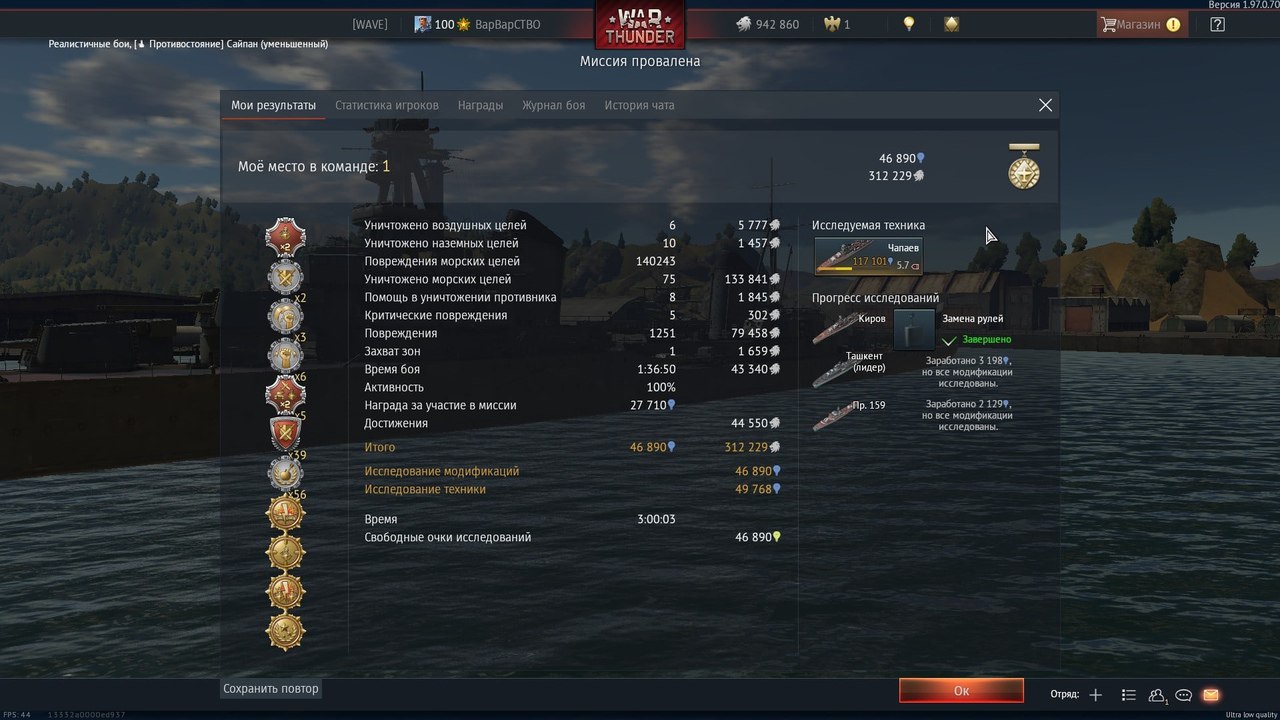The image size is (1280, 720).
Task: Add a squad member with plus icon
Action: point(1096,695)
